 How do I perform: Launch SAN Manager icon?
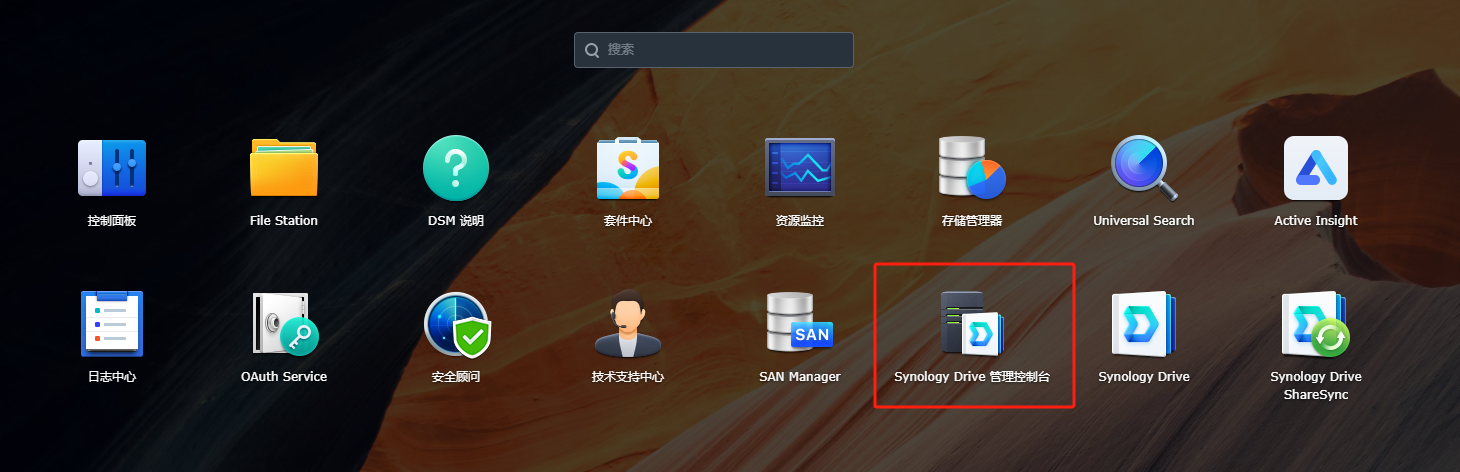800,324
